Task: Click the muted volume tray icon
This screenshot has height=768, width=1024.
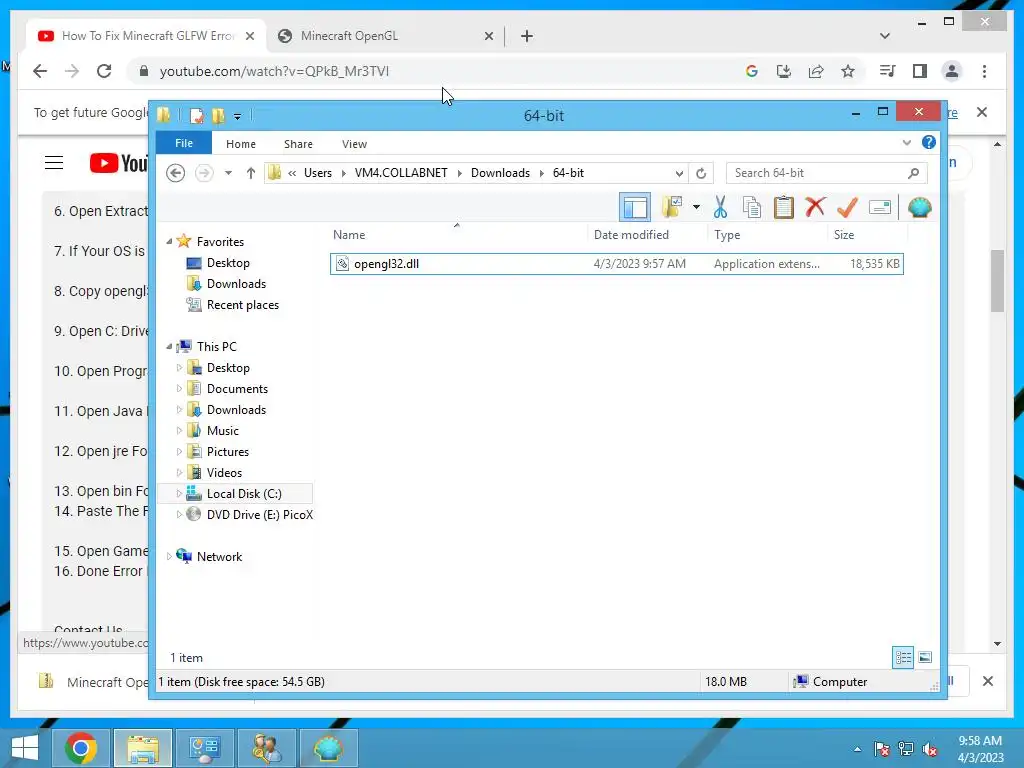Action: tap(930, 749)
